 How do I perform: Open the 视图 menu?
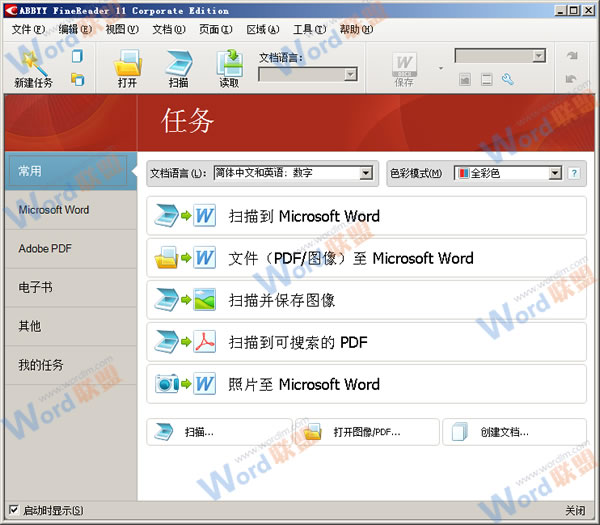click(122, 29)
